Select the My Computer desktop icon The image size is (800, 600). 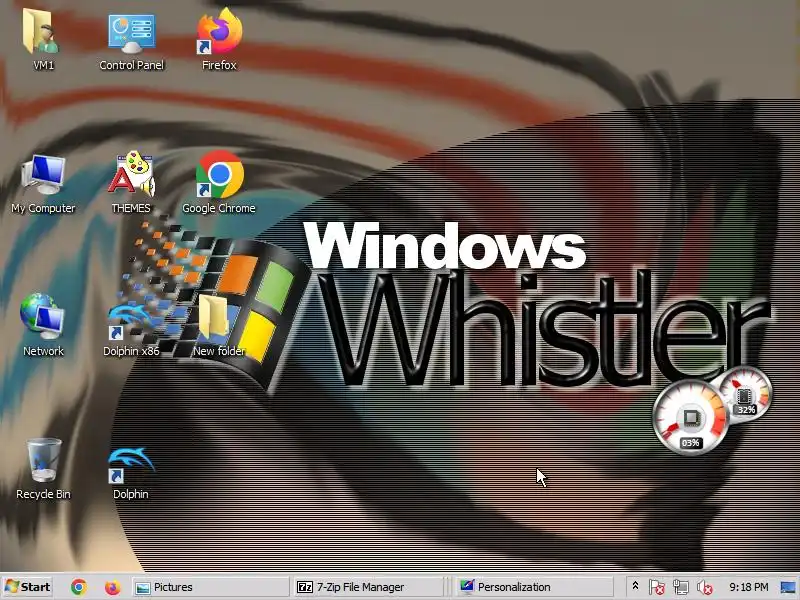click(43, 183)
